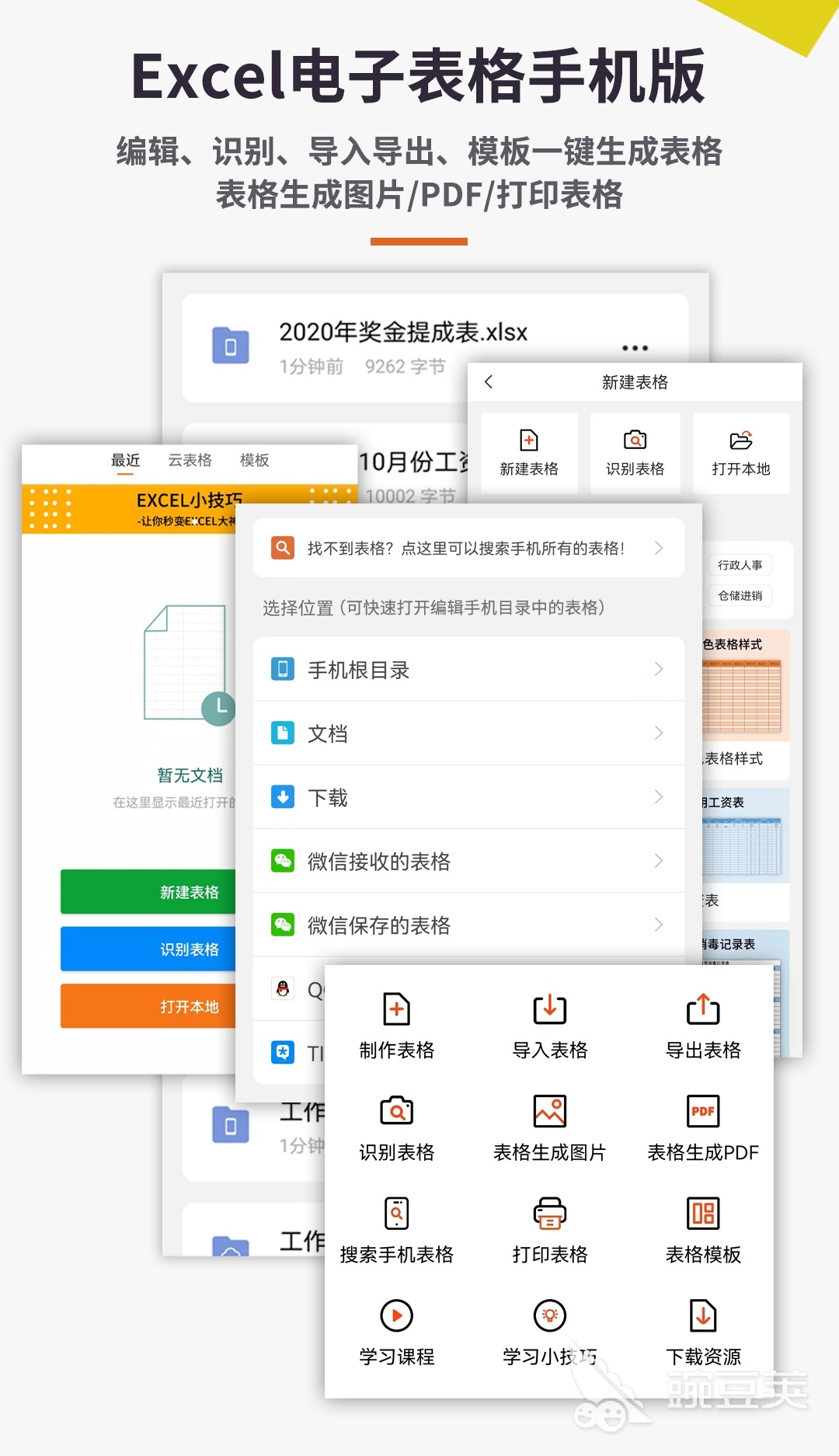Tap the WeChat icon beside 微信接收的表格
Image resolution: width=839 pixels, height=1456 pixels.
pyautogui.click(x=283, y=860)
